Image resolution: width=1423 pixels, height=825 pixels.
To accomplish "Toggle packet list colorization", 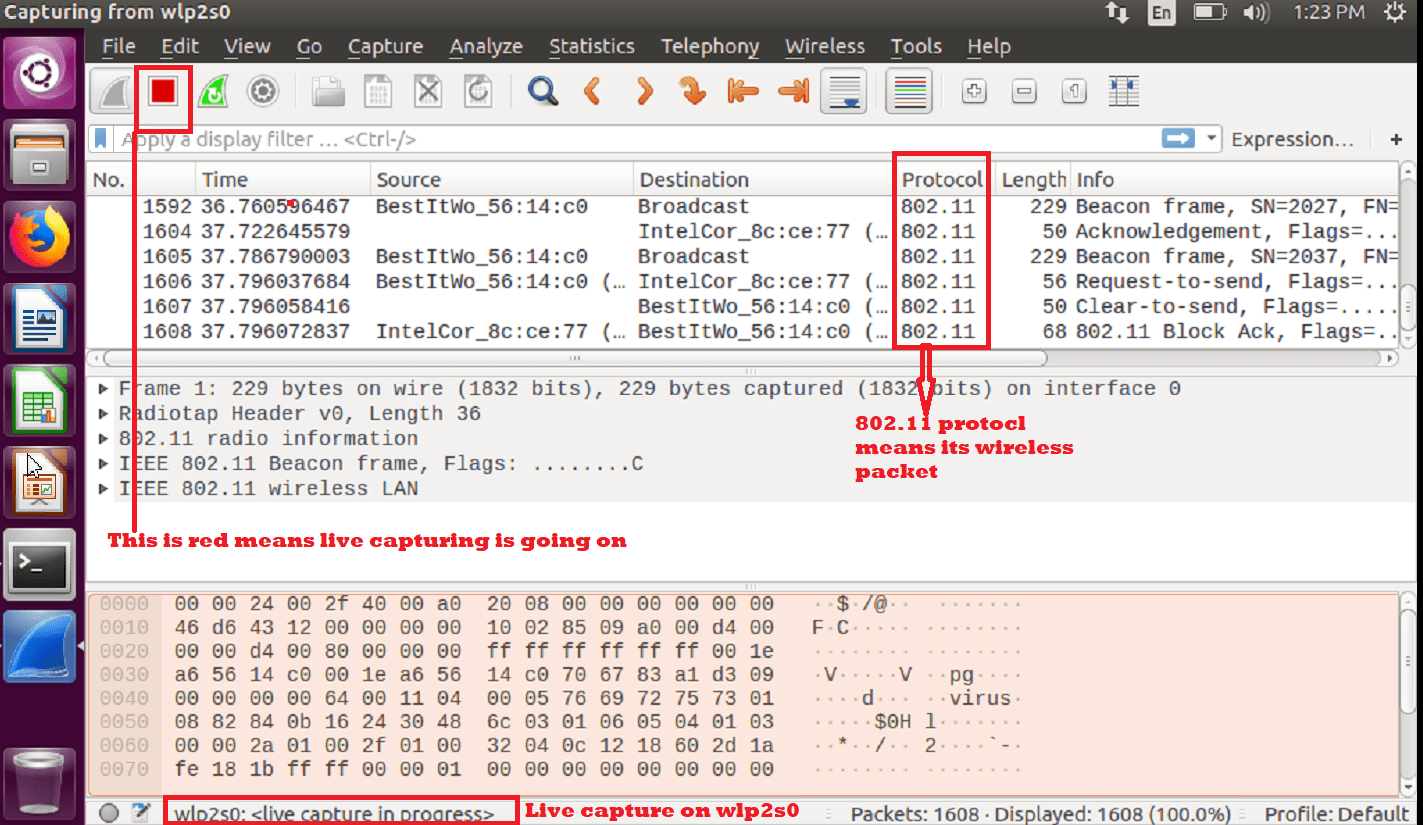I will [908, 91].
